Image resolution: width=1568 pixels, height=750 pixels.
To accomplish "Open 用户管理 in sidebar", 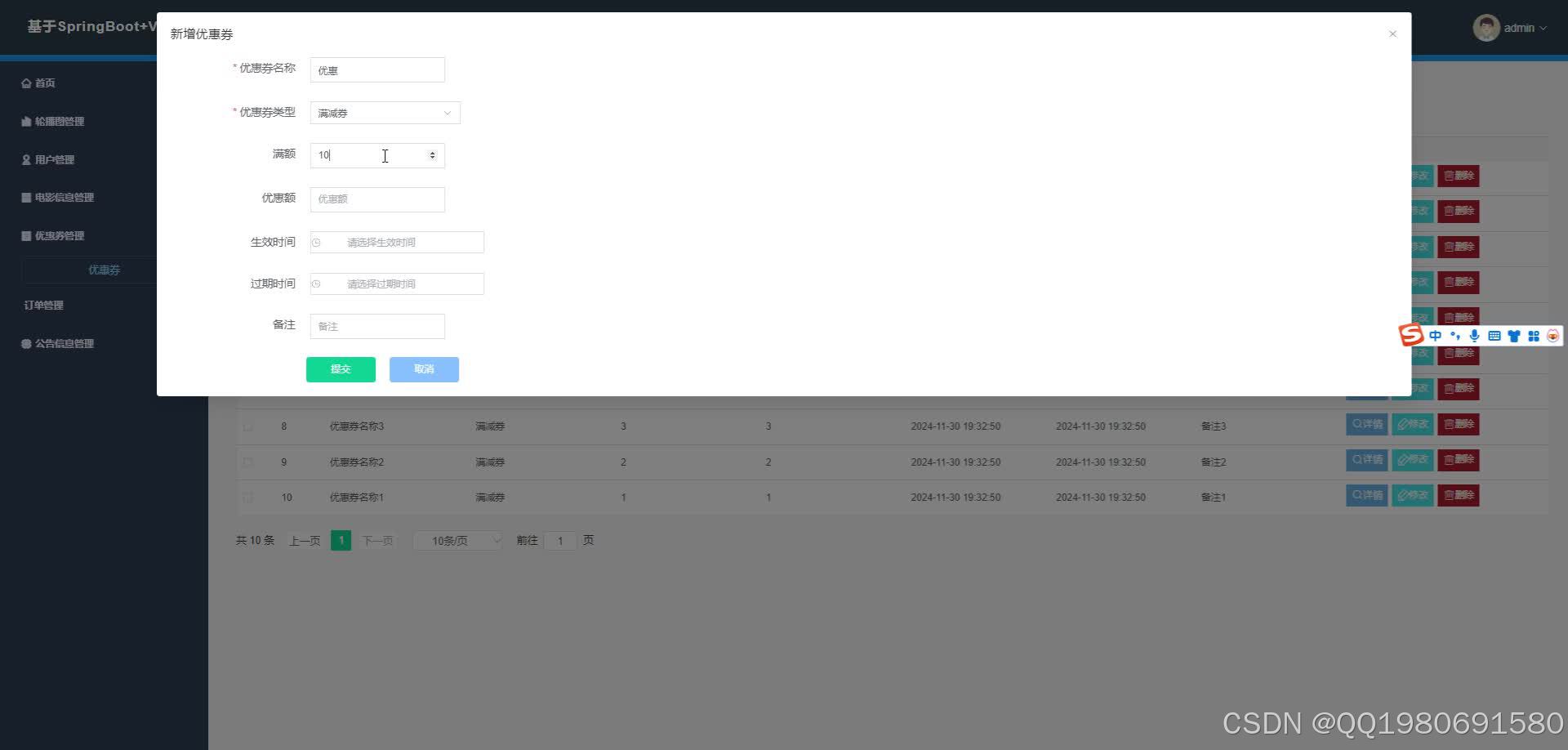I will (x=48, y=160).
